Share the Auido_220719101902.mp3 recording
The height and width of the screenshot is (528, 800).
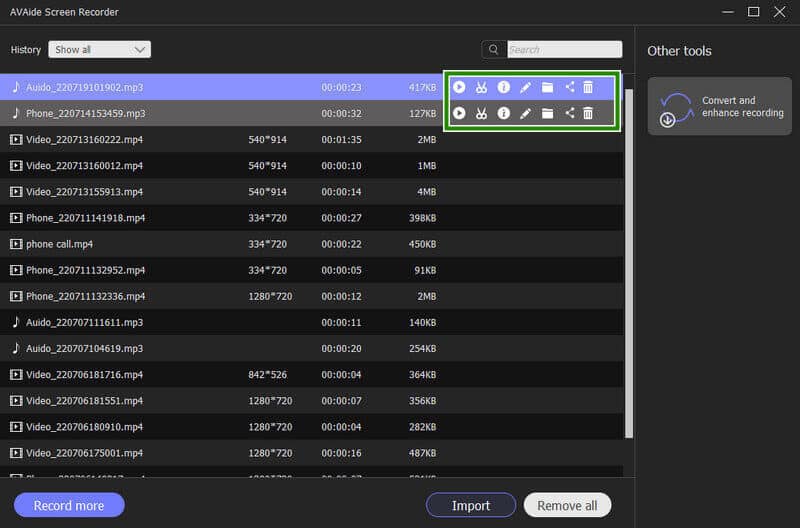coord(570,87)
